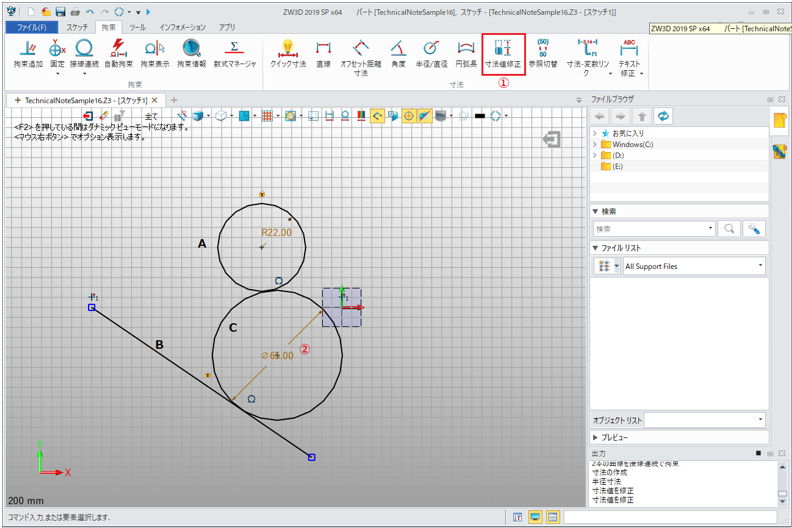Choose the 円弧長 arc length tool
This screenshot has width=792, height=528.
pyautogui.click(x=466, y=54)
